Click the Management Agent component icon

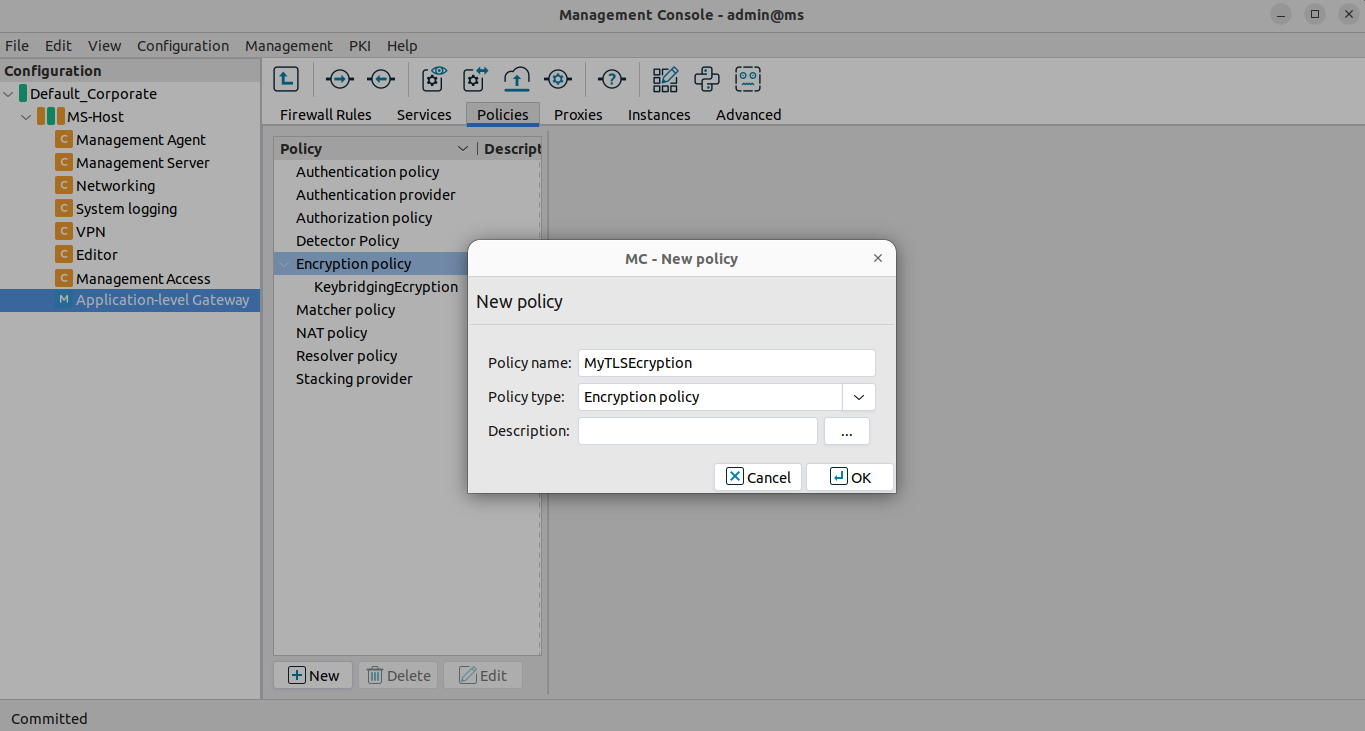click(64, 139)
